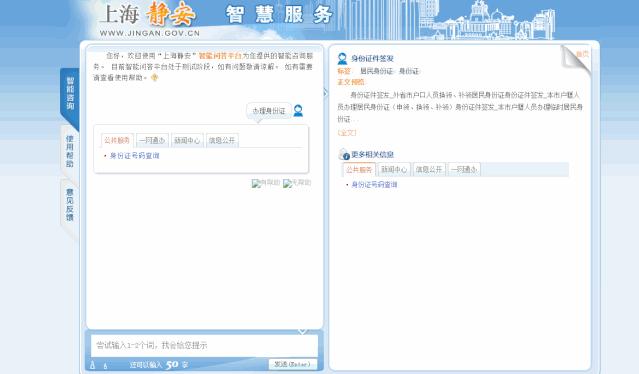The width and height of the screenshot is (639, 374).
Task: Click the 智慧服务 banner title
Action: [x=279, y=15]
